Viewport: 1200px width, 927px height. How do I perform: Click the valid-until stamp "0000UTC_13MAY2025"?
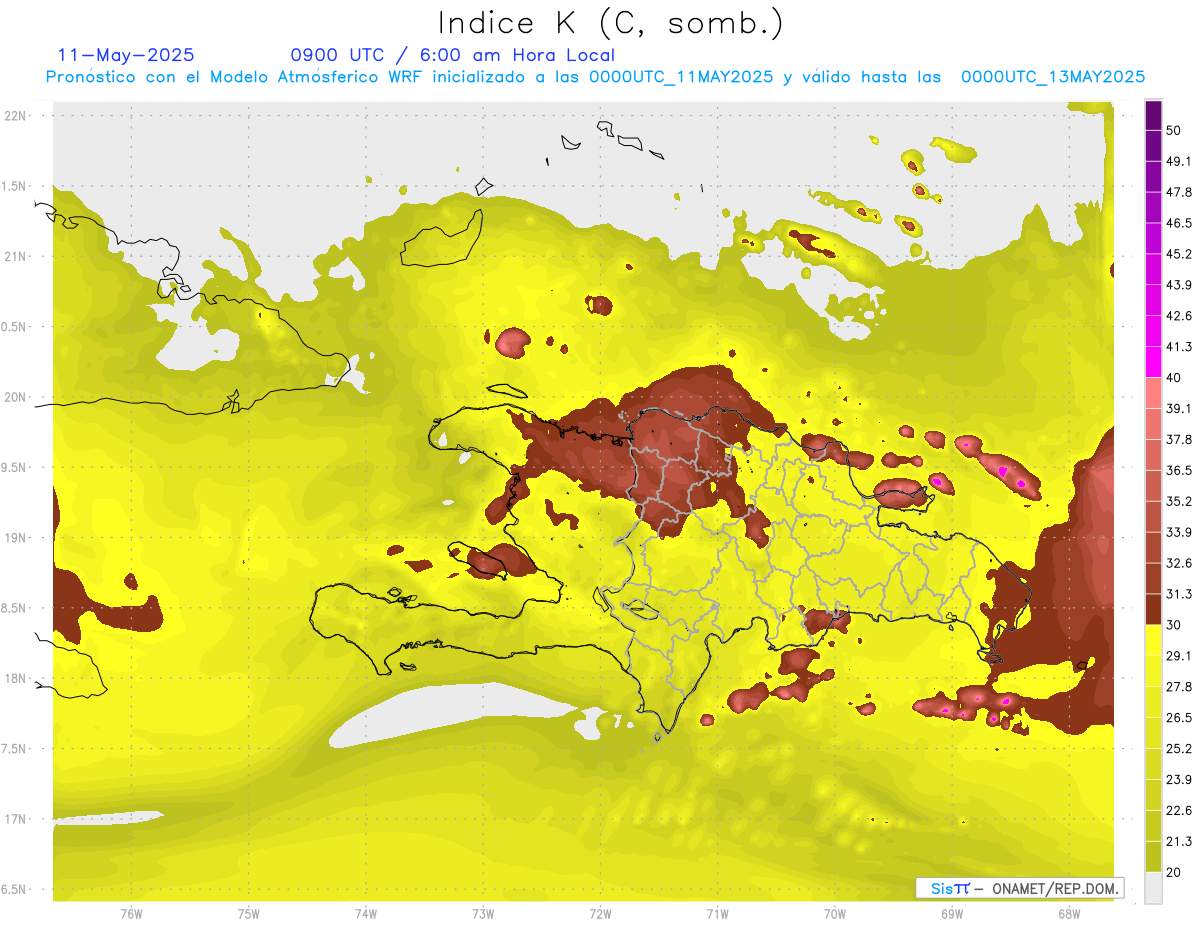(1053, 77)
